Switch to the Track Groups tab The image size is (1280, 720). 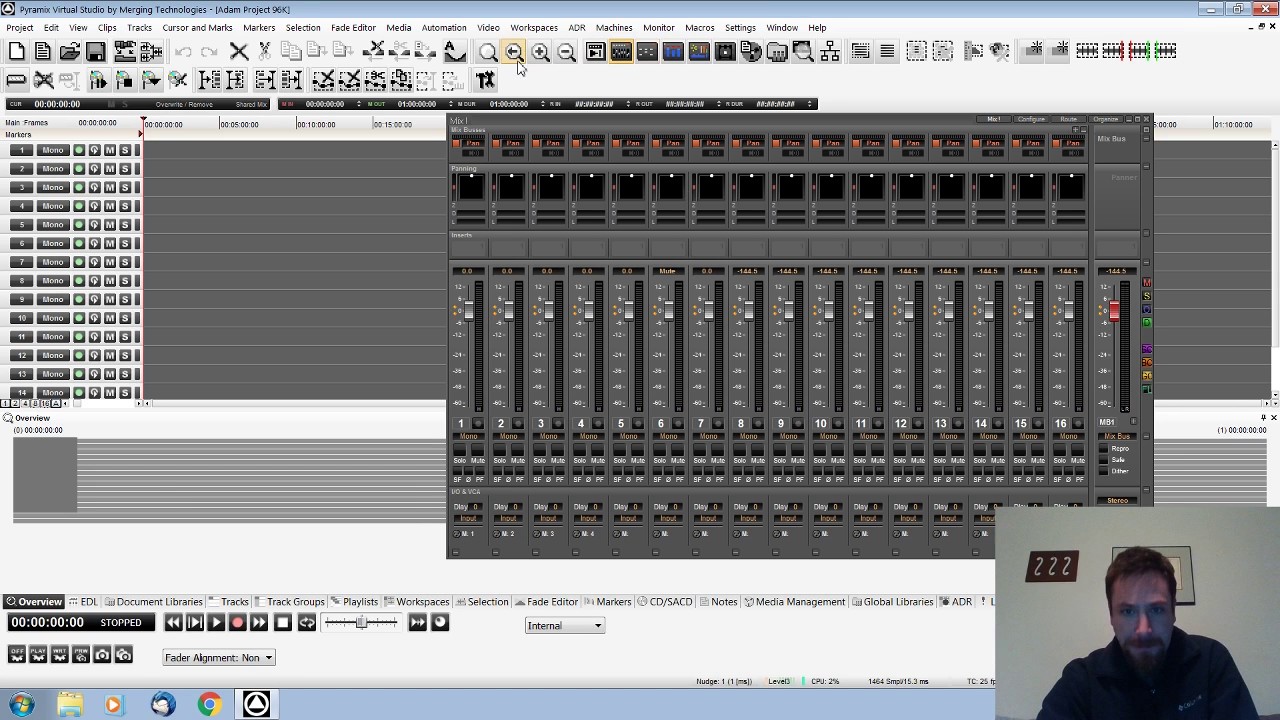tap(290, 602)
